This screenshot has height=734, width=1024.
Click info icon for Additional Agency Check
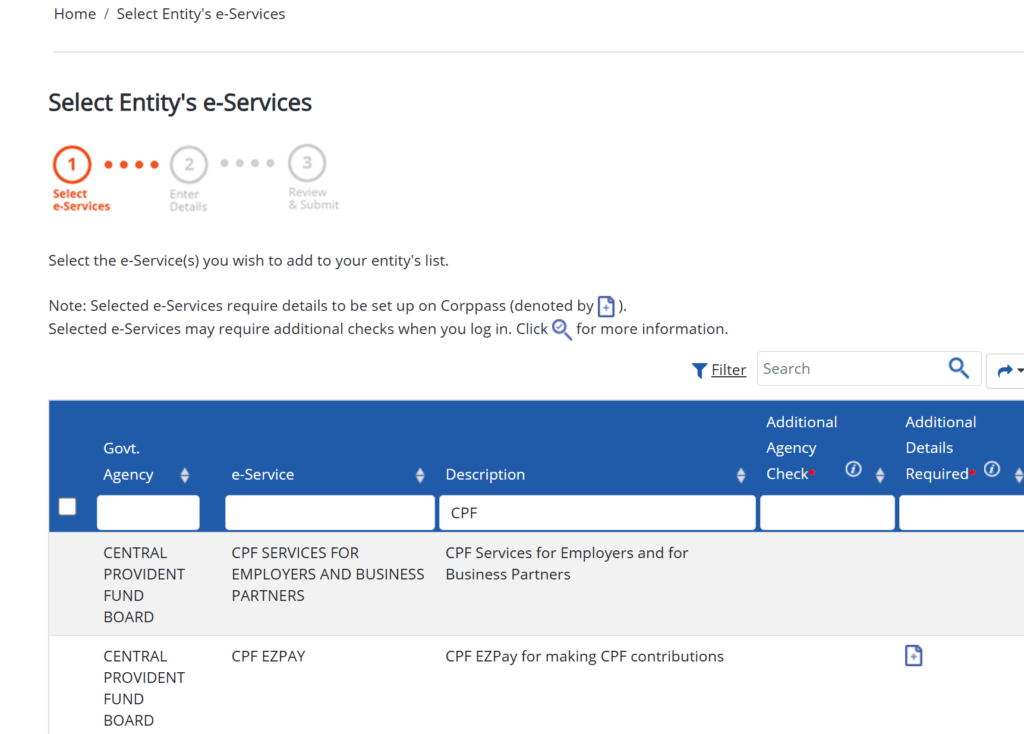853,469
